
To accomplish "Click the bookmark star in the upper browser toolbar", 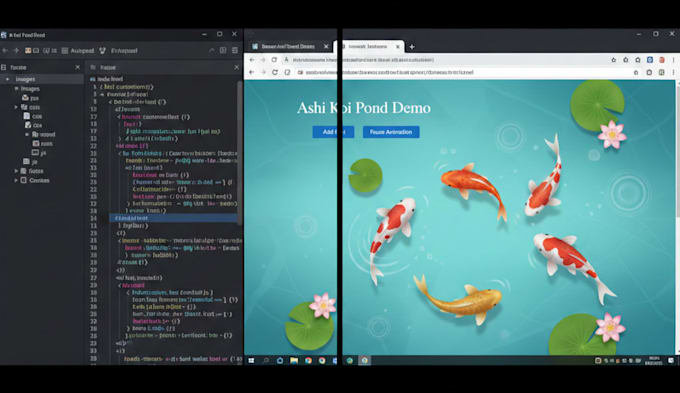I will pos(614,60).
